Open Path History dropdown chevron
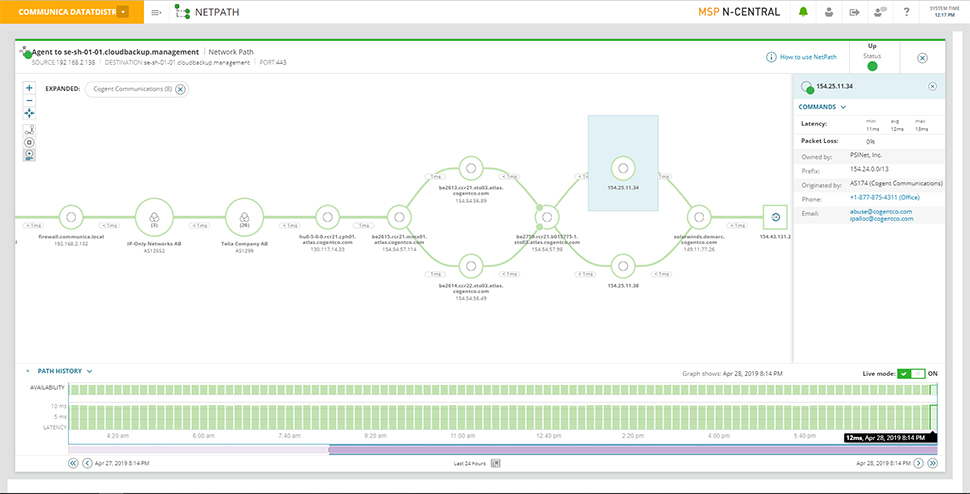Screen dimensions: 970x494 click(x=90, y=371)
